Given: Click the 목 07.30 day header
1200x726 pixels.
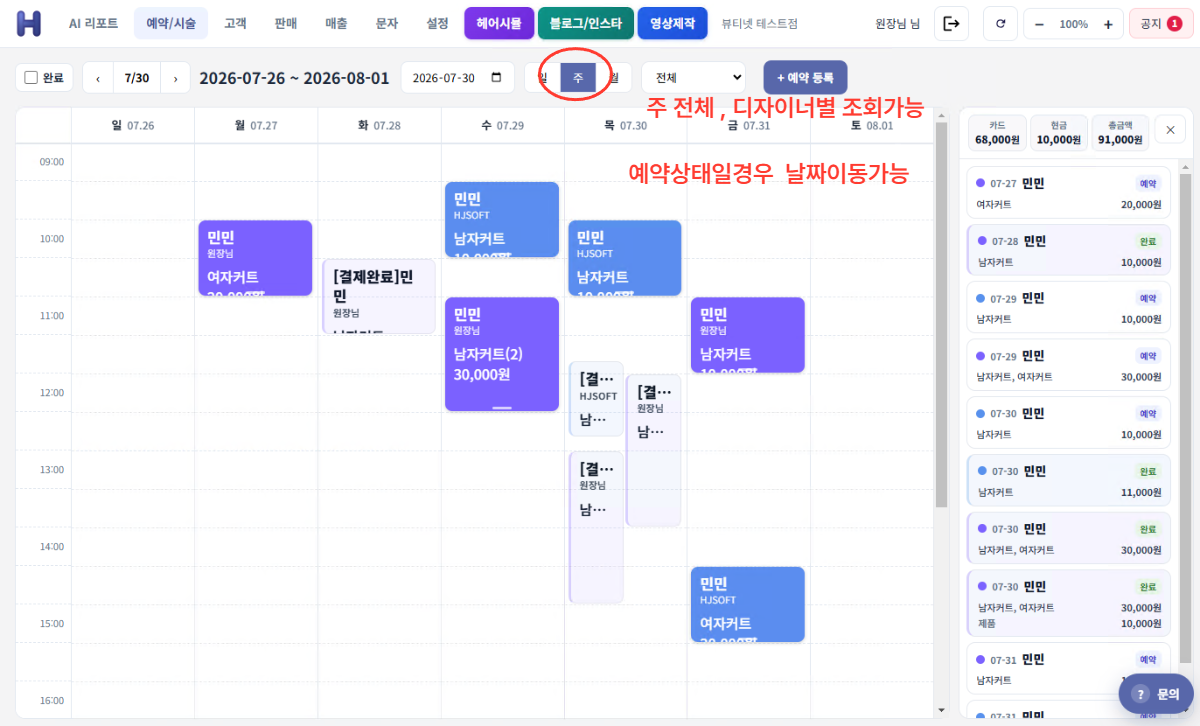Looking at the screenshot, I should [625, 126].
